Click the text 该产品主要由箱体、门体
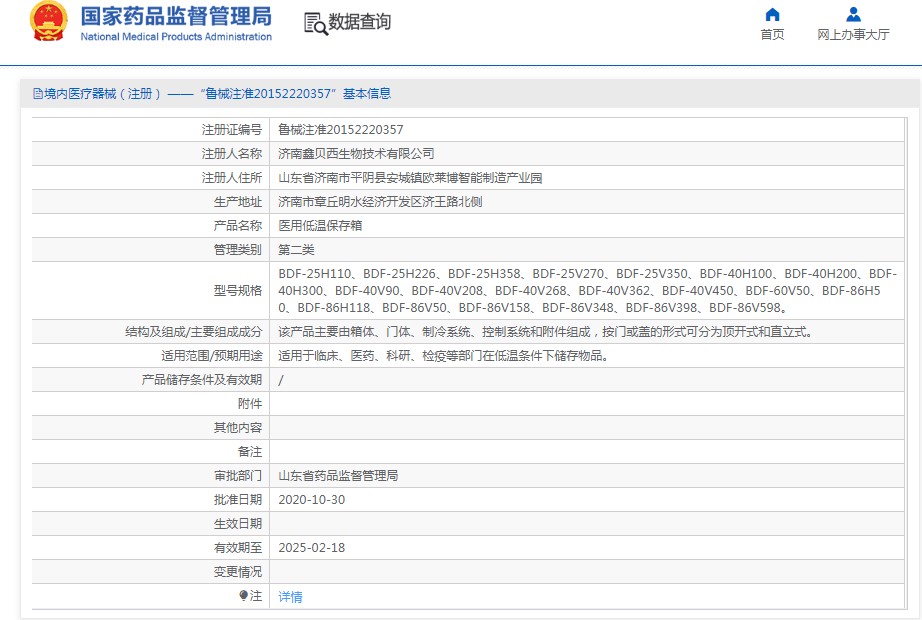The height and width of the screenshot is (620, 922). 546,332
